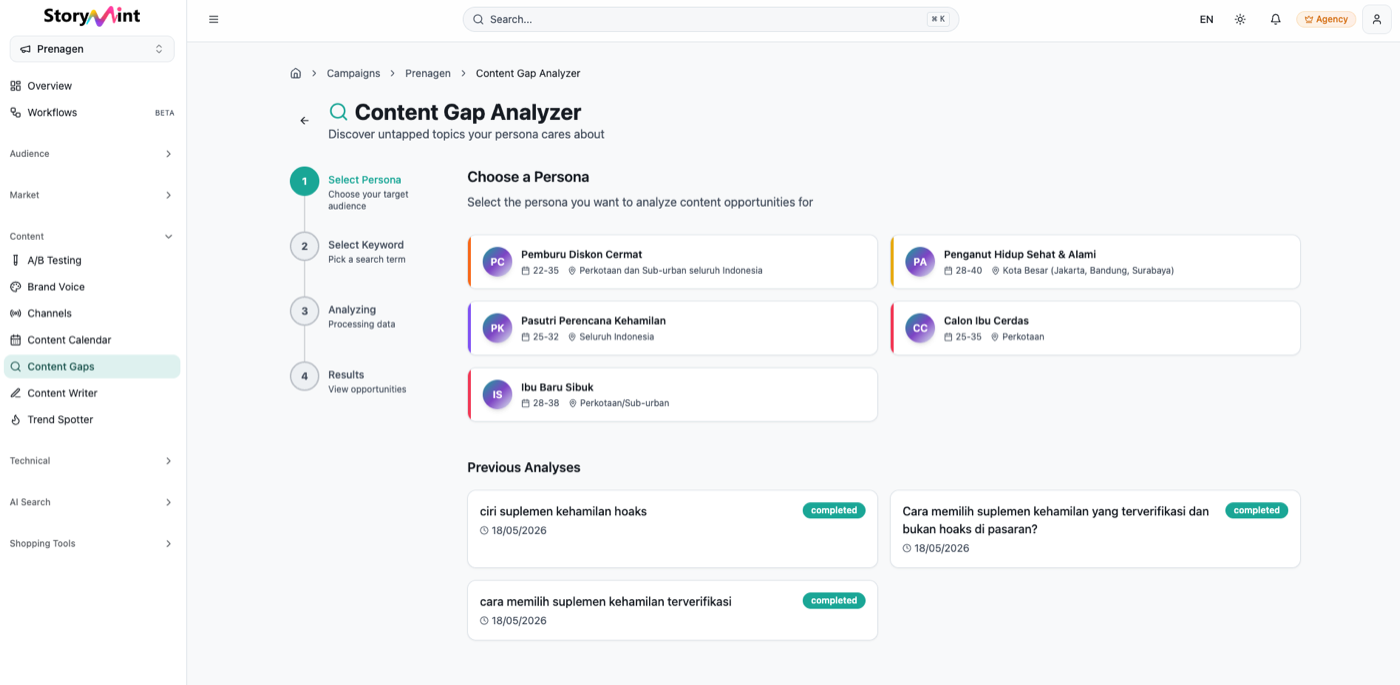Viewport: 1400px width, 685px height.
Task: Toggle the sidebar hamburger menu icon
Action: point(214,19)
